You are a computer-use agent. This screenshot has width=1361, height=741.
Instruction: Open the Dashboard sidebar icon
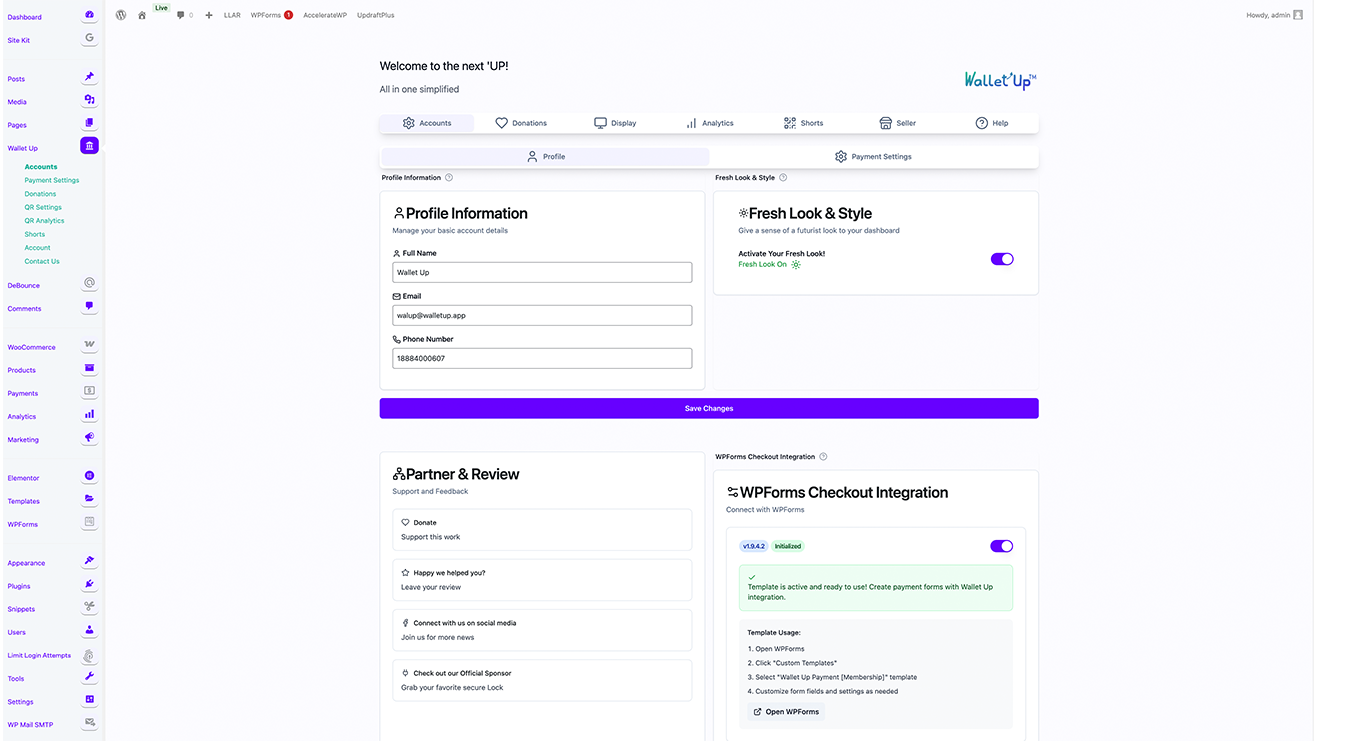coord(89,15)
